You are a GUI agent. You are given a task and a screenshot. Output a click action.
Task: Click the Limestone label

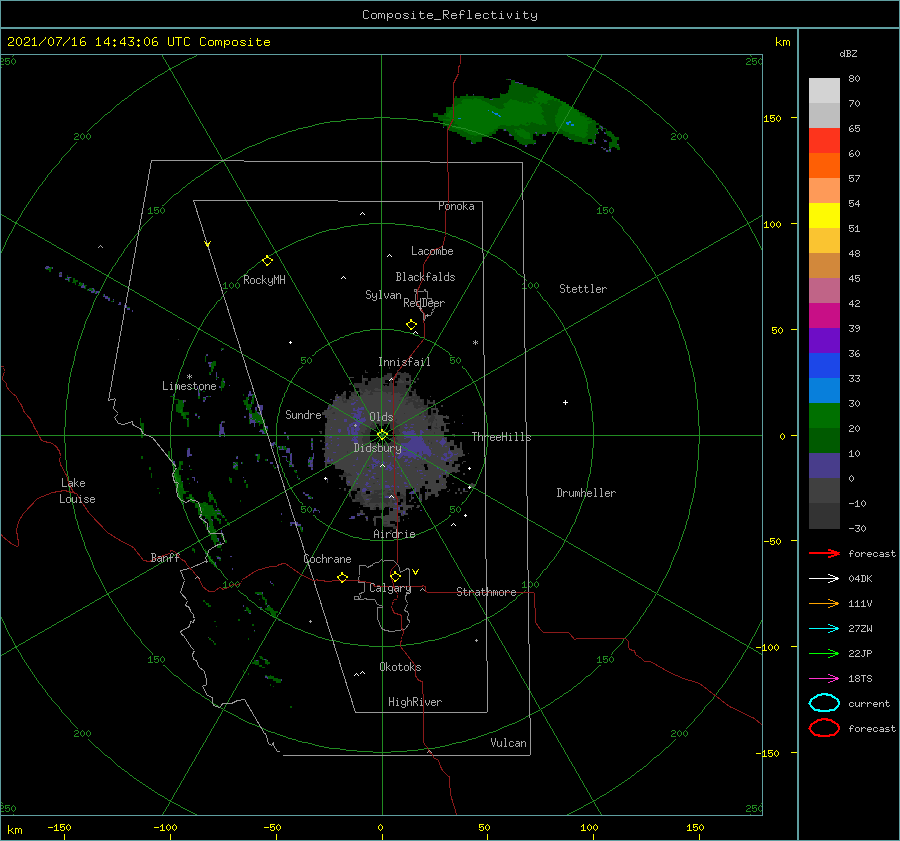pyautogui.click(x=189, y=386)
